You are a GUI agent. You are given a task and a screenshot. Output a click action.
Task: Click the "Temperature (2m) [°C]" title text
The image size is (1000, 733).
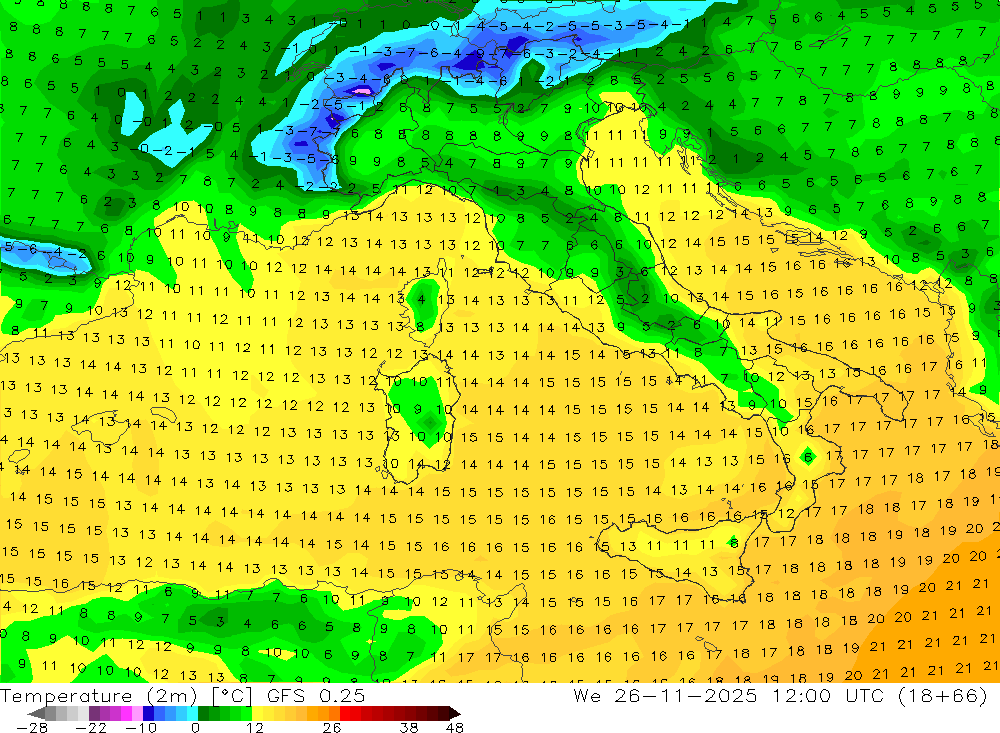(126, 696)
